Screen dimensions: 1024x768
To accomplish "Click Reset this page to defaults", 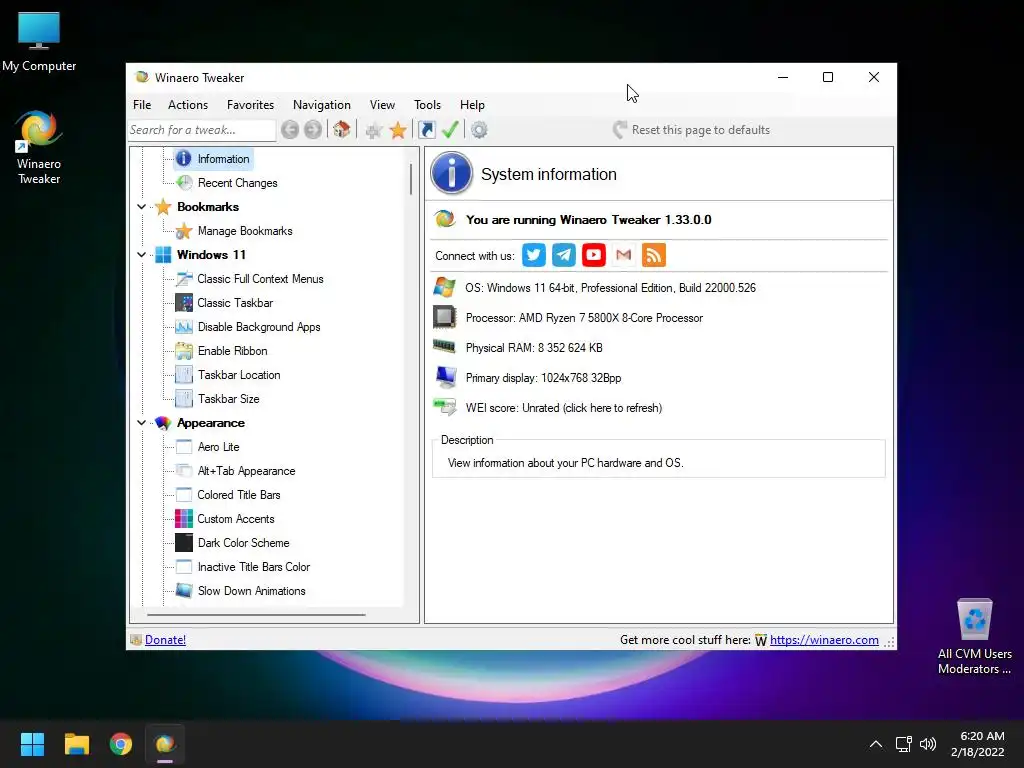I will point(692,130).
